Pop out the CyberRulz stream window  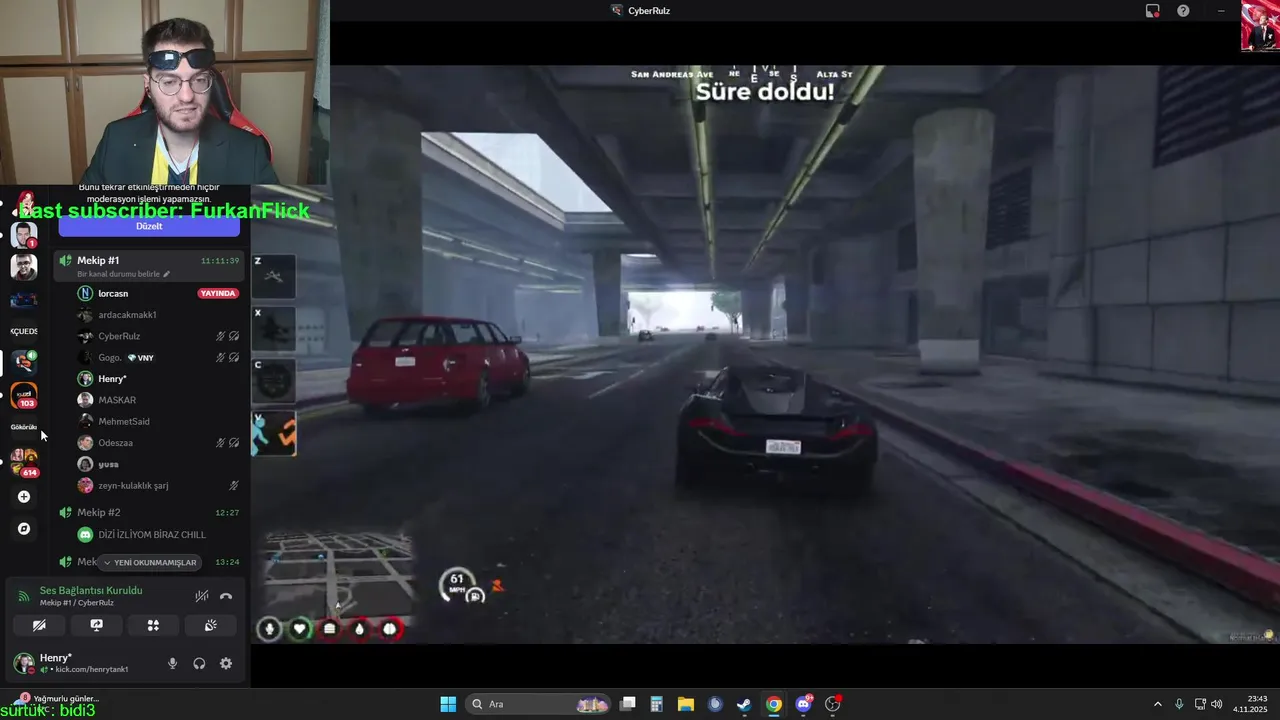[x=1152, y=11]
